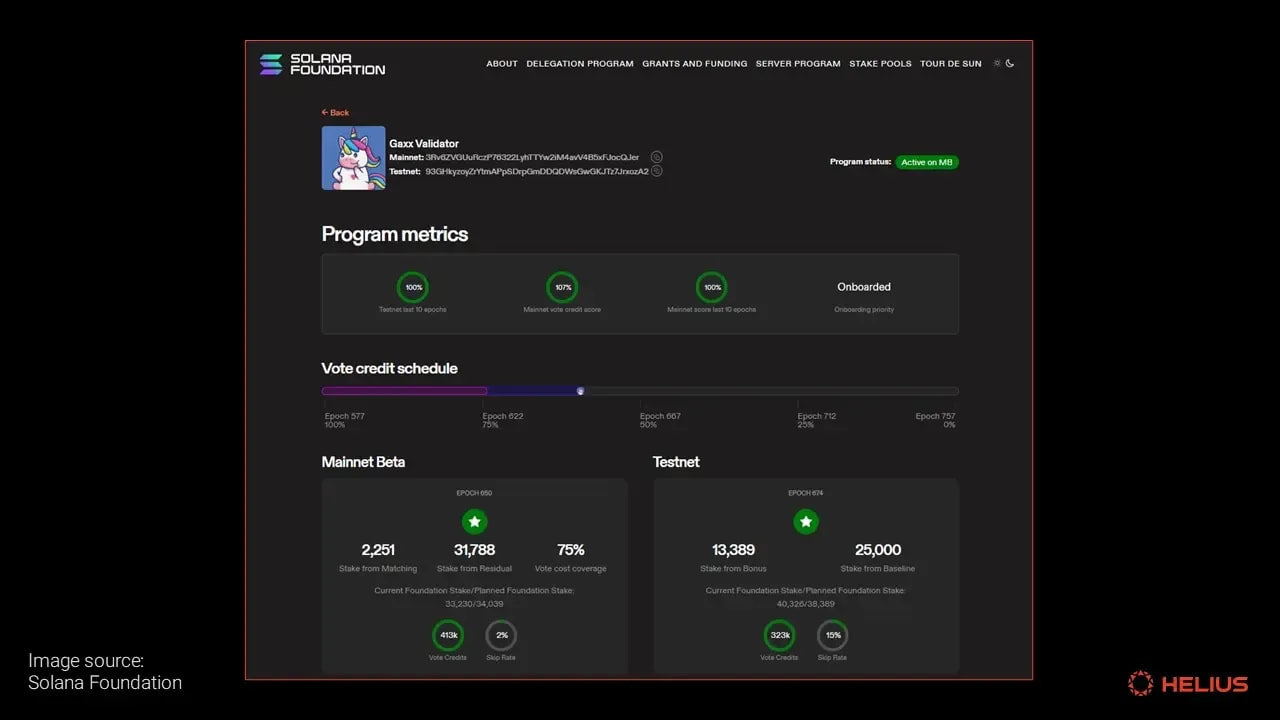Click the Mainnet Beta 2% Skip Rate ring
The height and width of the screenshot is (720, 1280).
coord(501,635)
